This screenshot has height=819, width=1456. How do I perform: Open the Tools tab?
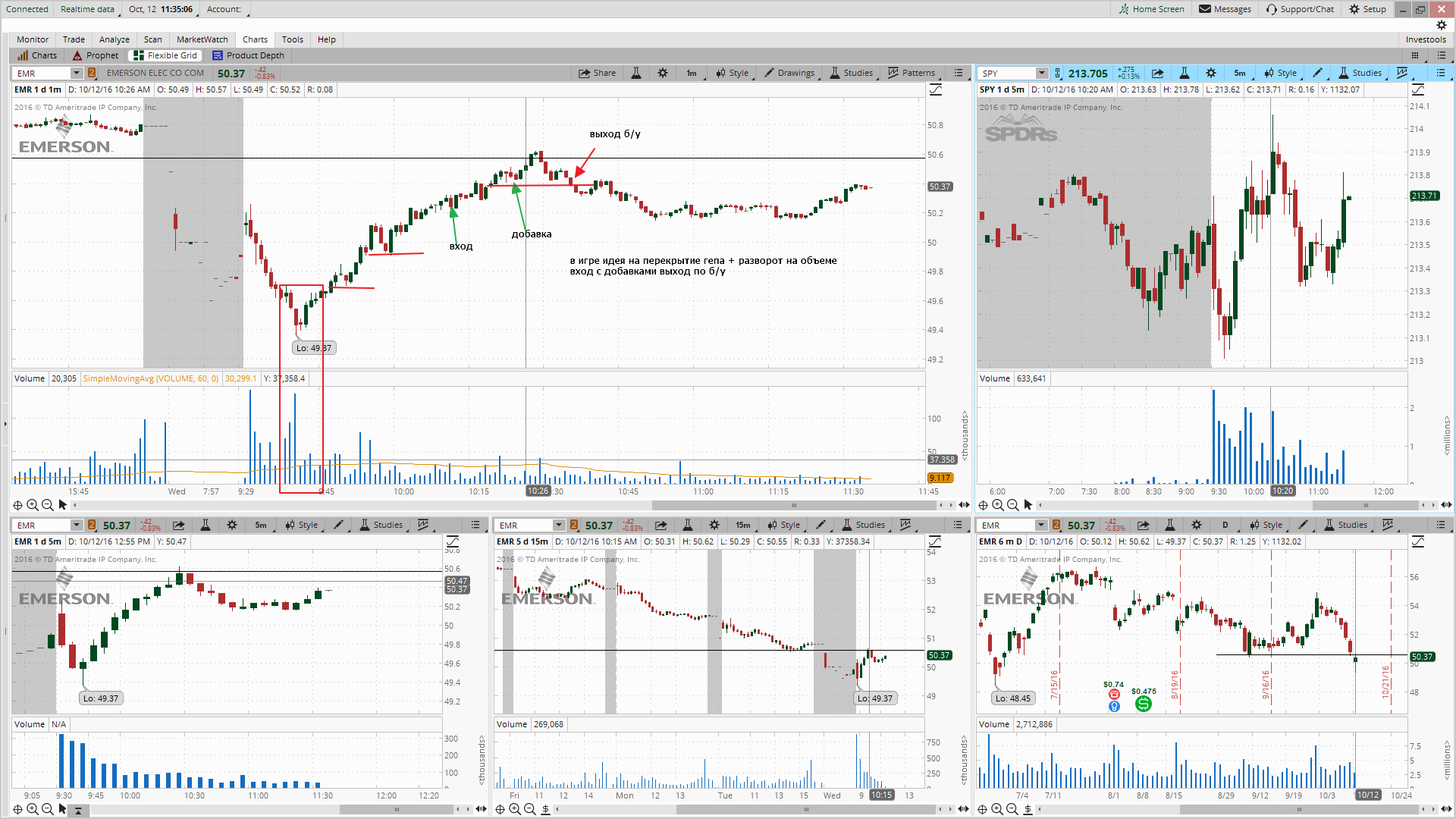click(x=293, y=39)
